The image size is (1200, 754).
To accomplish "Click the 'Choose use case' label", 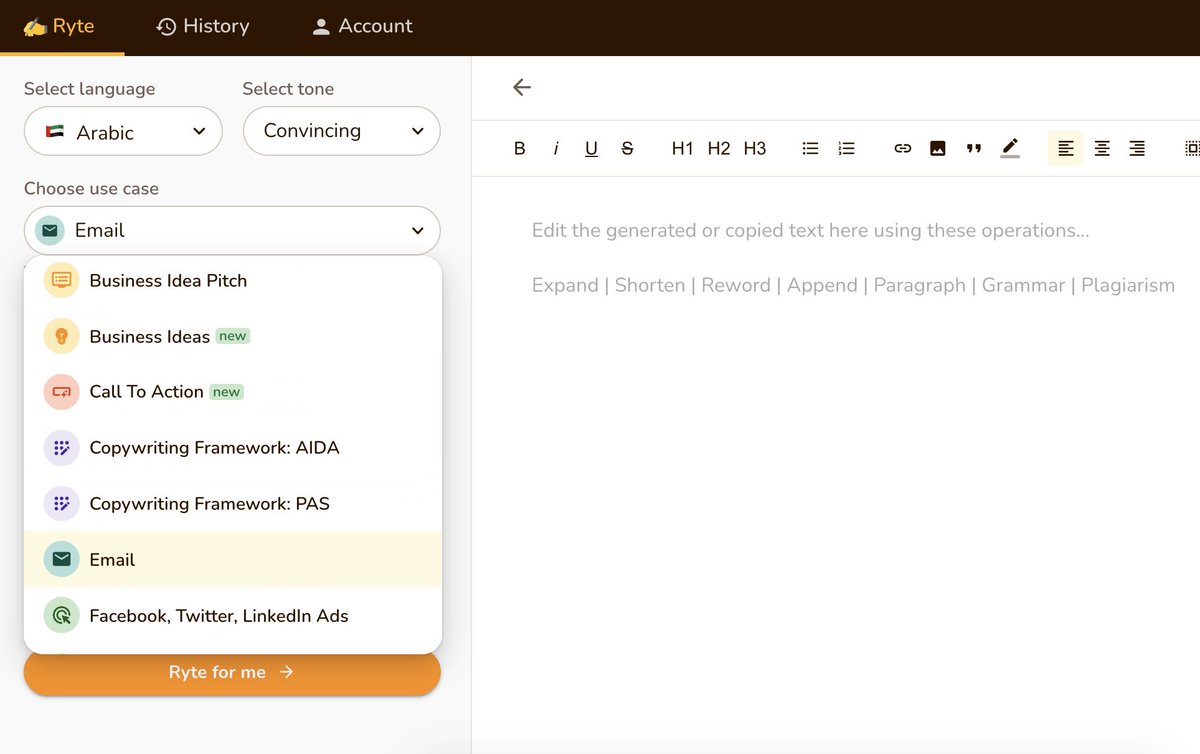I will click(91, 188).
